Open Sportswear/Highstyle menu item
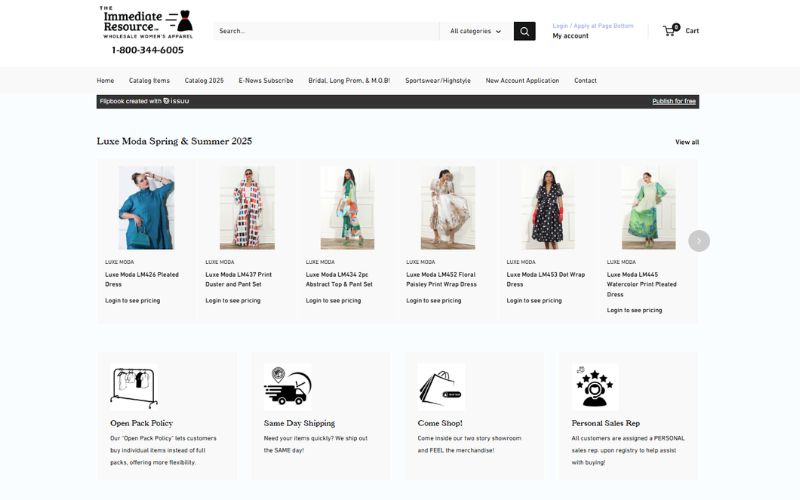Image resolution: width=800 pixels, height=500 pixels. [x=438, y=81]
